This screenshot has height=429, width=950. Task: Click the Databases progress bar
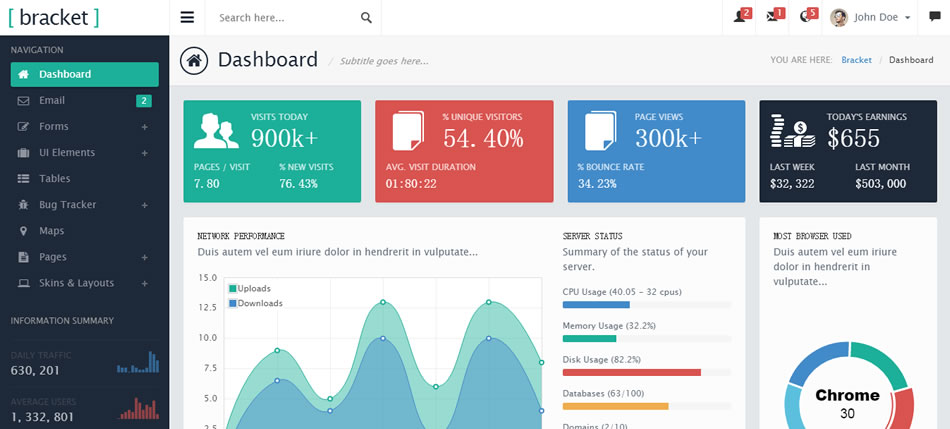pyautogui.click(x=646, y=407)
